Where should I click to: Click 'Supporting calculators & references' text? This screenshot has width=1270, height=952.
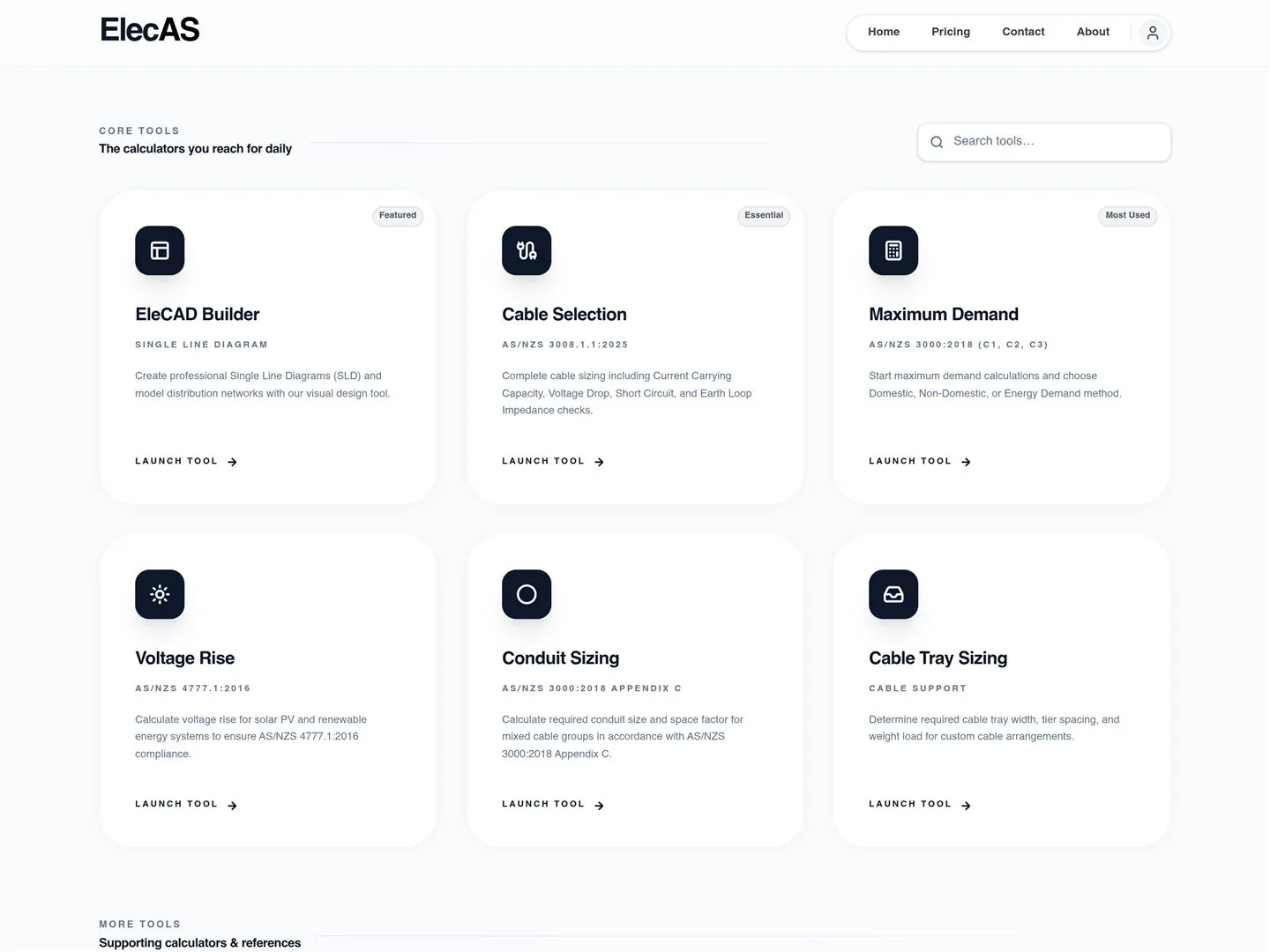200,942
